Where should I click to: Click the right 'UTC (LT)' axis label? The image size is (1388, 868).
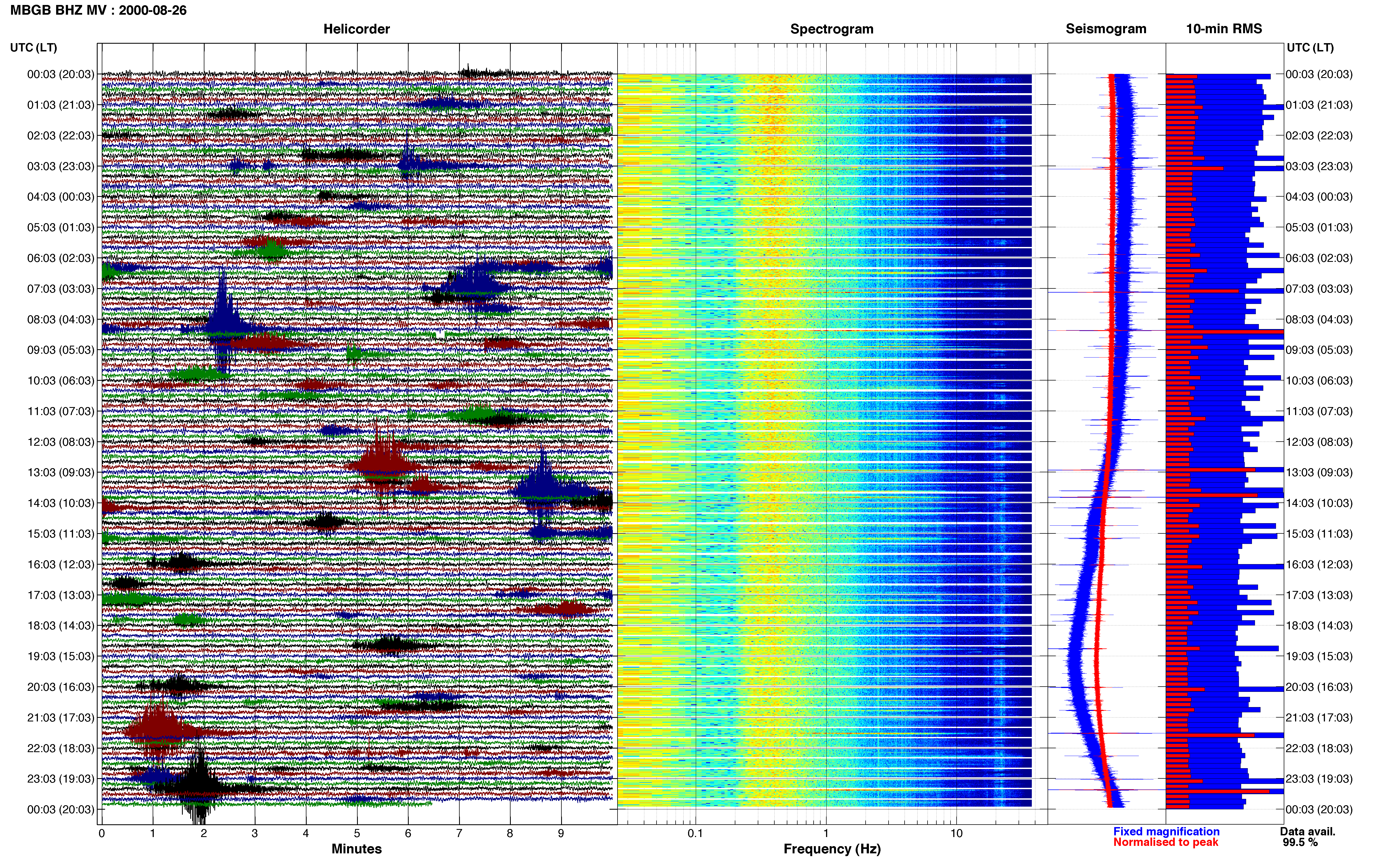(x=1310, y=48)
